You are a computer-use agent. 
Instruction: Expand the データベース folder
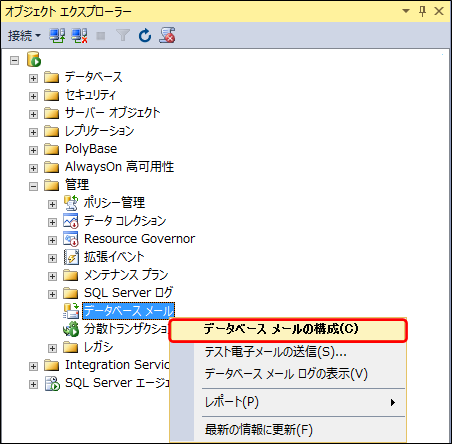tap(33, 78)
